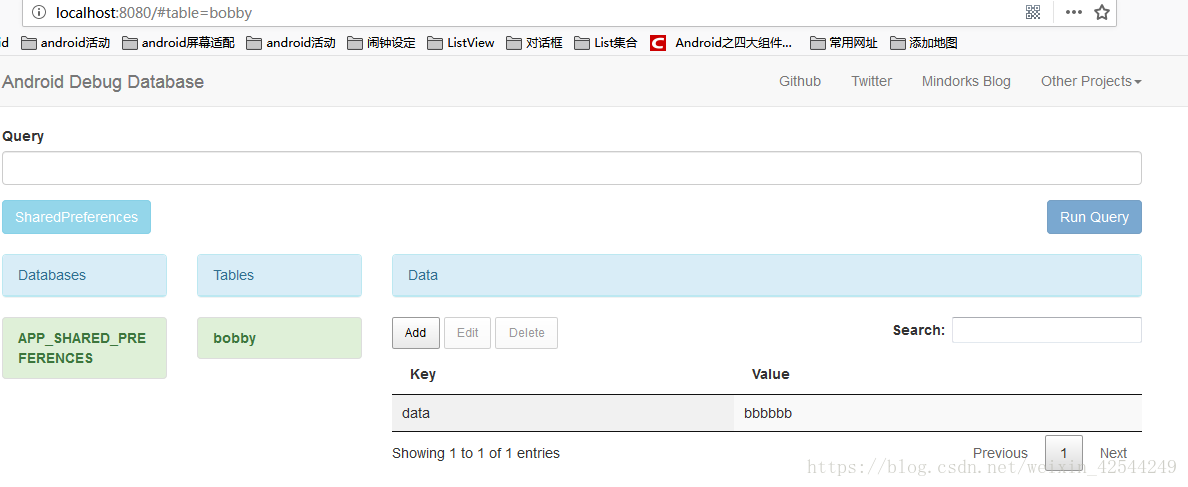Select the bobby table
The height and width of the screenshot is (487, 1188).
point(280,338)
